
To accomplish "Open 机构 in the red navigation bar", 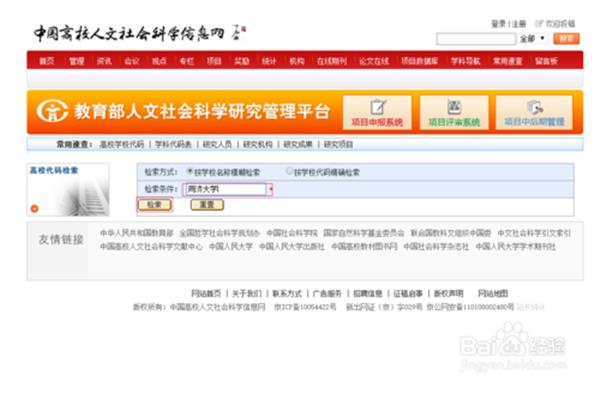I will point(297,61).
